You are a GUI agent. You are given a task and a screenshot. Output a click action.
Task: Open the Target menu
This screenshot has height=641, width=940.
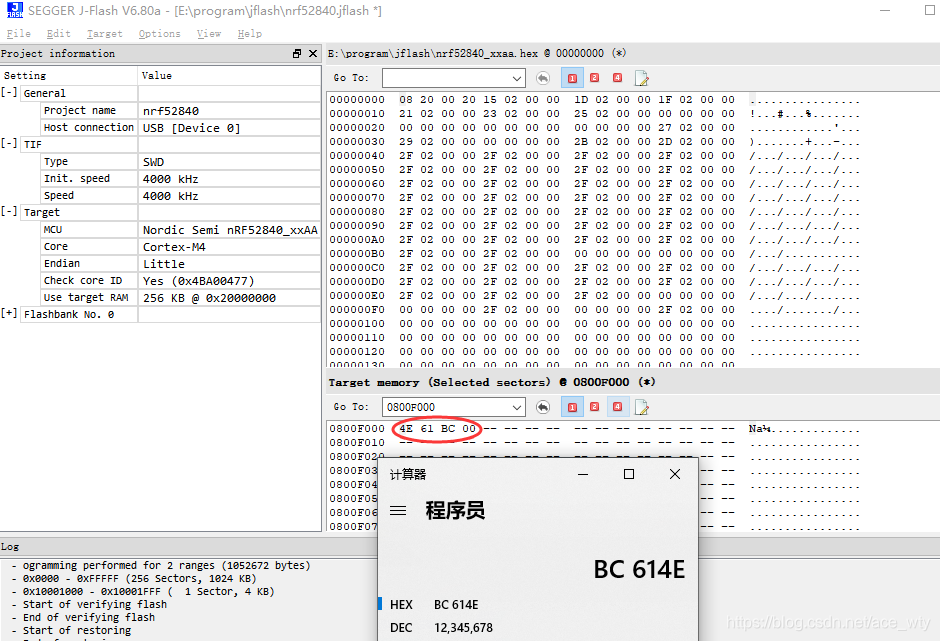(104, 33)
